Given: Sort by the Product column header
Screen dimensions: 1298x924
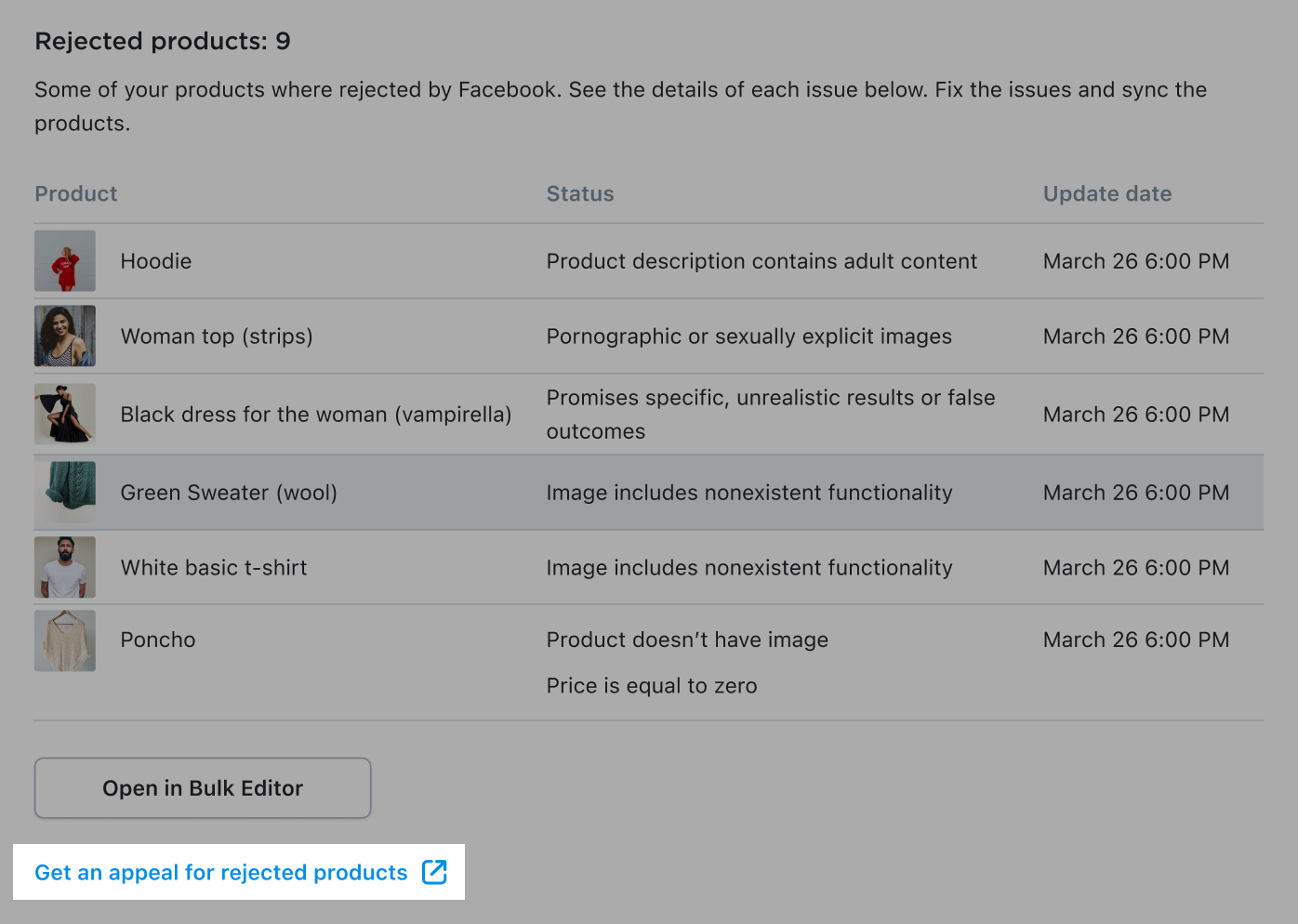Looking at the screenshot, I should (x=75, y=193).
